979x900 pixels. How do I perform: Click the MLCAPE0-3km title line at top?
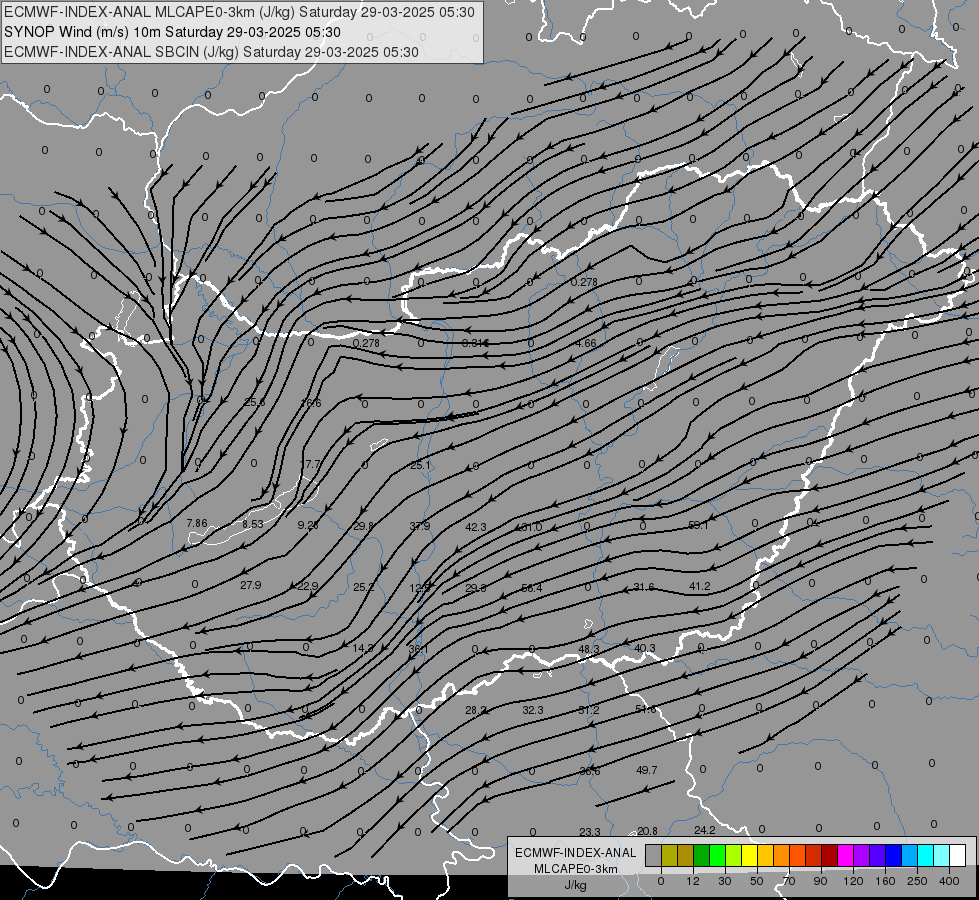click(x=239, y=12)
